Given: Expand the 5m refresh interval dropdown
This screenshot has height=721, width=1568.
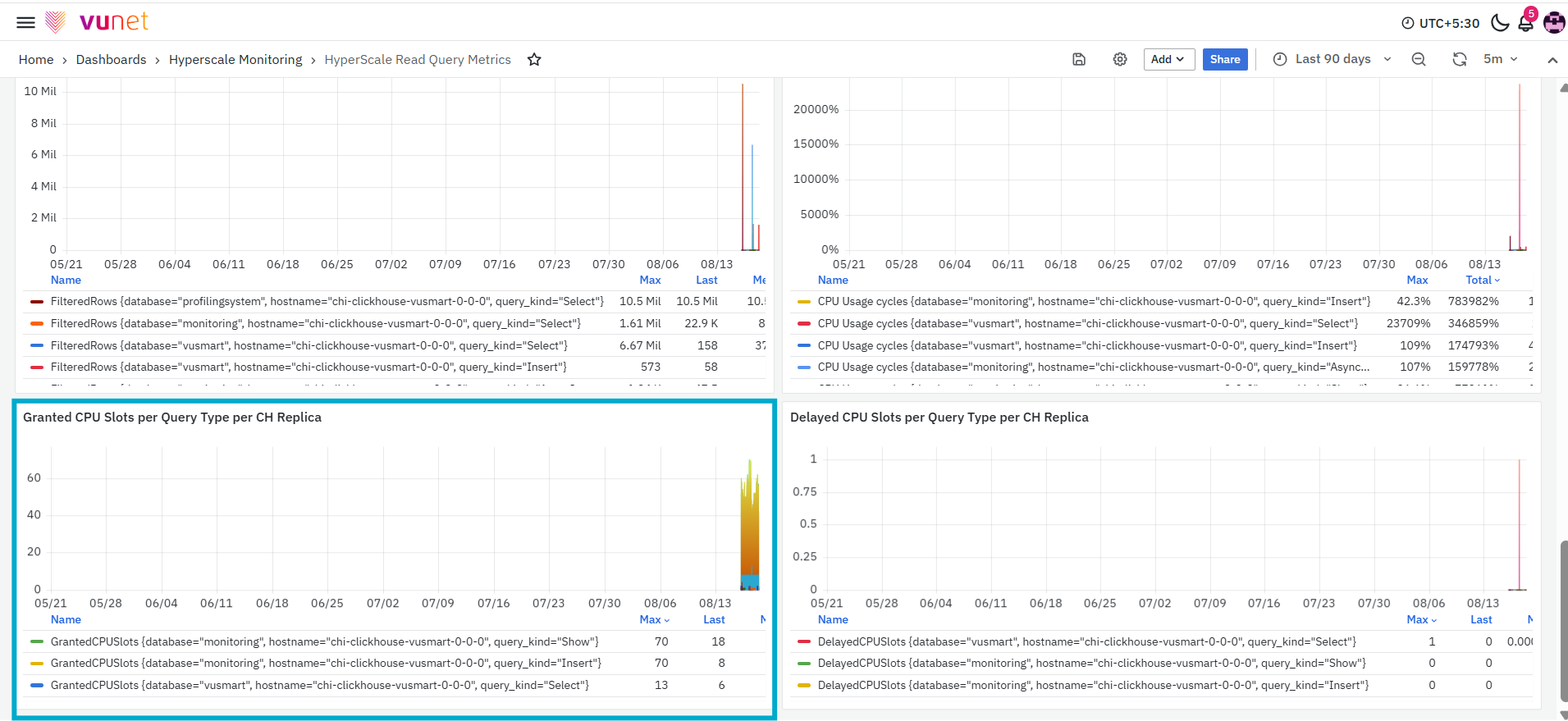Looking at the screenshot, I should coord(1501,59).
